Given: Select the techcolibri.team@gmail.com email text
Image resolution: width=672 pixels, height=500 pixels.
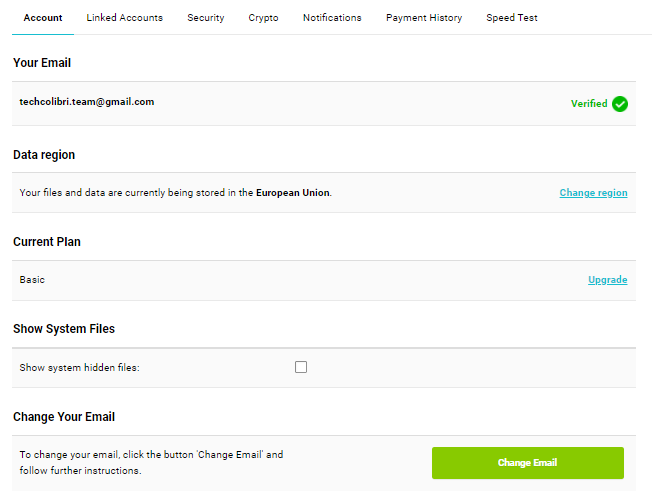Looking at the screenshot, I should coord(87,102).
